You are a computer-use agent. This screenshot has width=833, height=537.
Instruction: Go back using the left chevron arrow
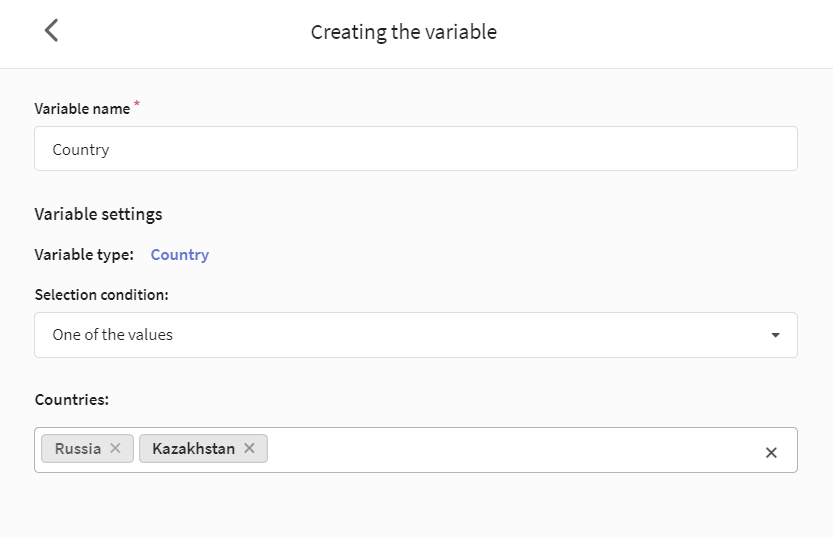click(x=52, y=30)
